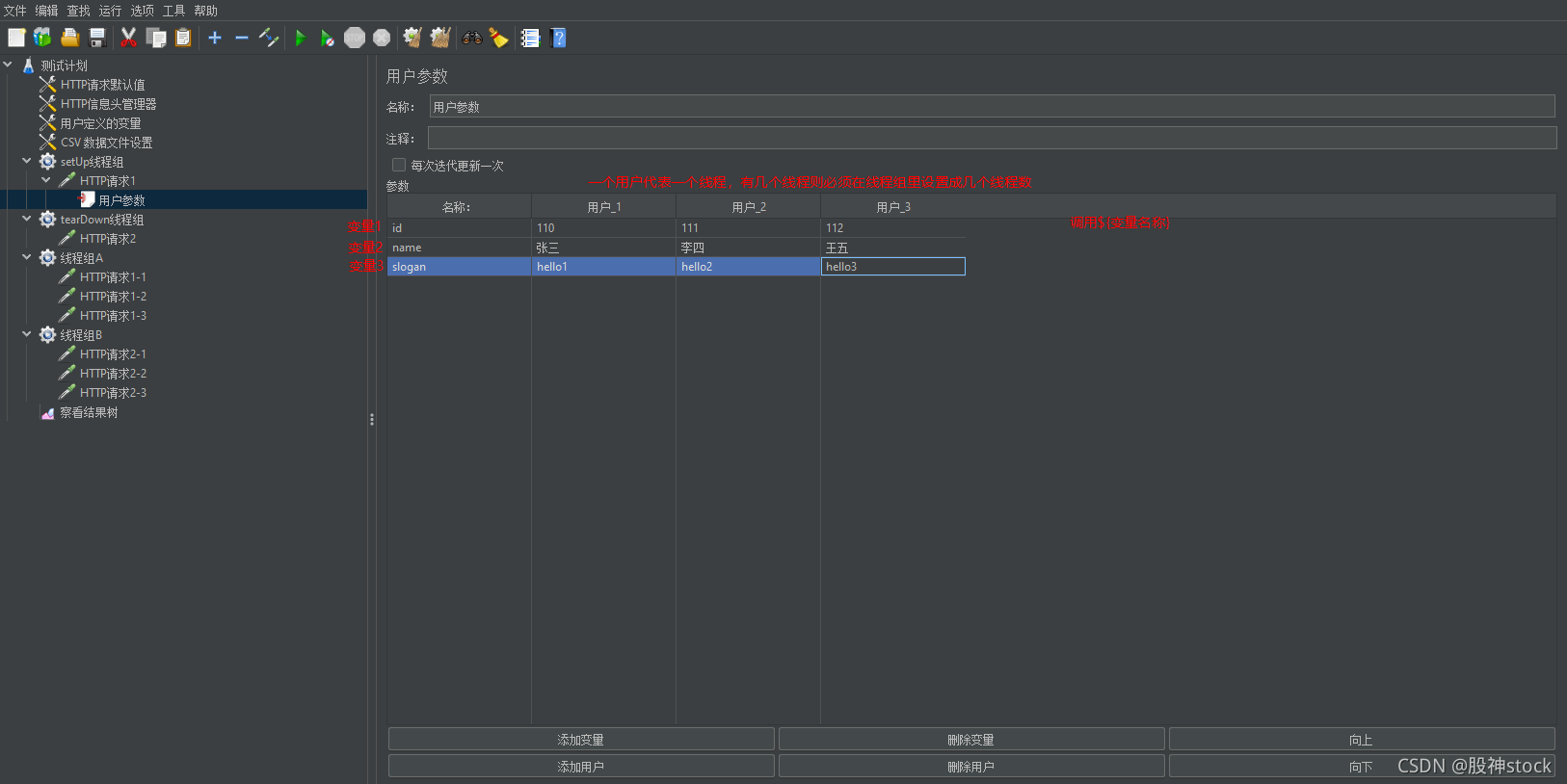The image size is (1567, 784).
Task: Click Start no pauses icon
Action: [328, 38]
